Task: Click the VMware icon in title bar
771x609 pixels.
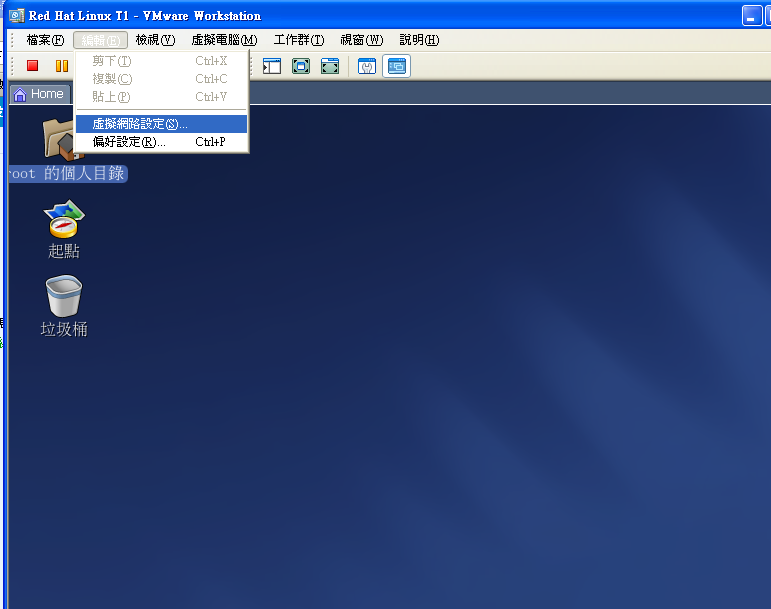Action: click(17, 16)
